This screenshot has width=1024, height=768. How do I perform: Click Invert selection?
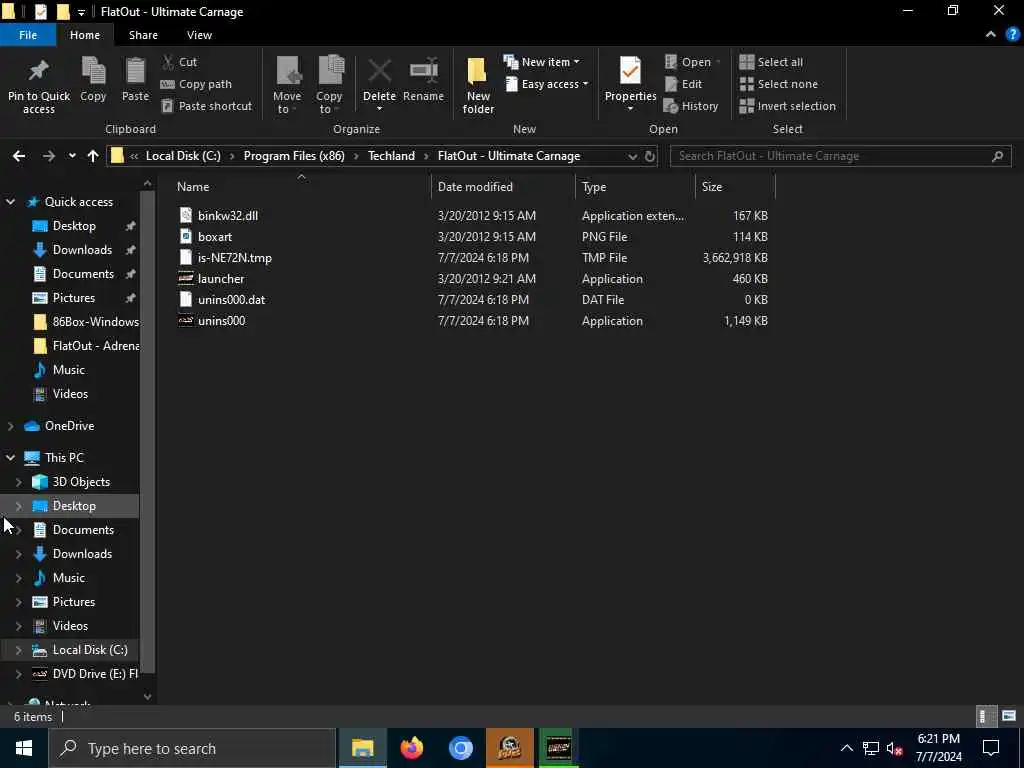click(788, 106)
